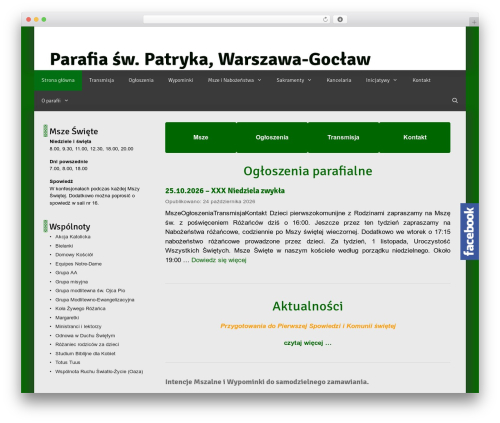Open a new browser tab with plus button
This screenshot has height=423, width=500.
coord(474,22)
